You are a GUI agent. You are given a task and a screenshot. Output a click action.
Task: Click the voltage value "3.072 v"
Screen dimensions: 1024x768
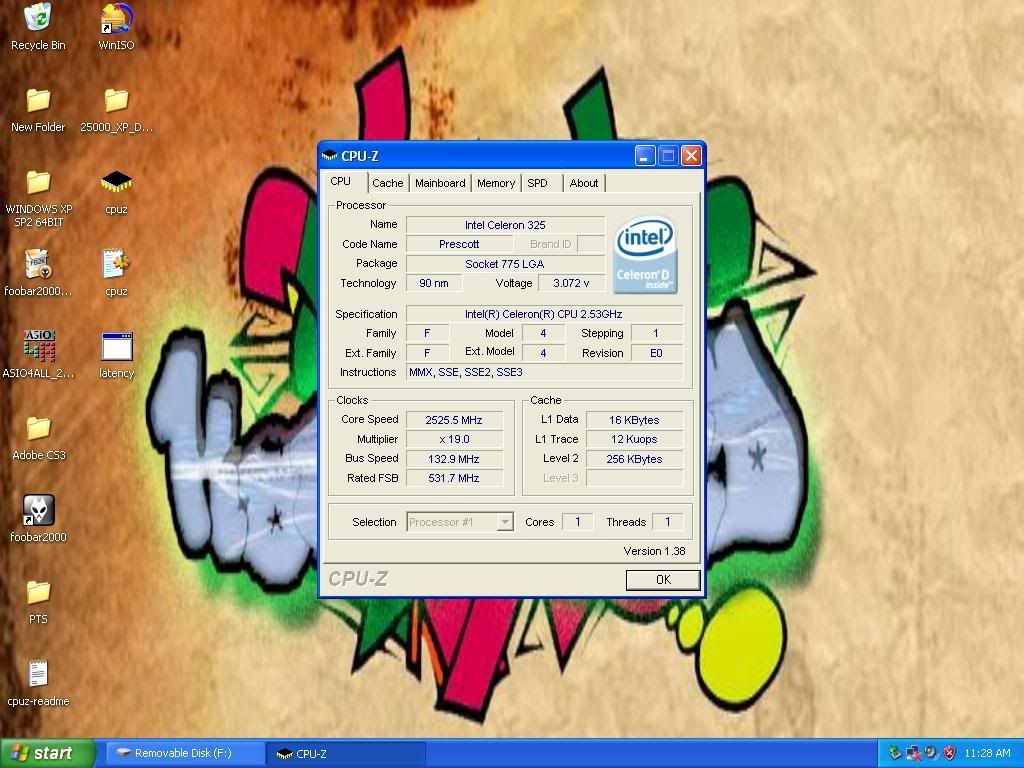click(x=571, y=283)
